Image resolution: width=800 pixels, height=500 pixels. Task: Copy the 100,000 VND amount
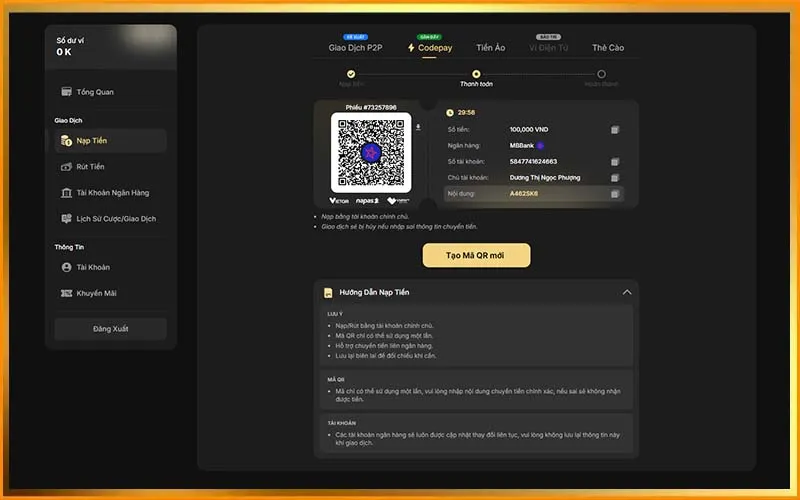[615, 130]
